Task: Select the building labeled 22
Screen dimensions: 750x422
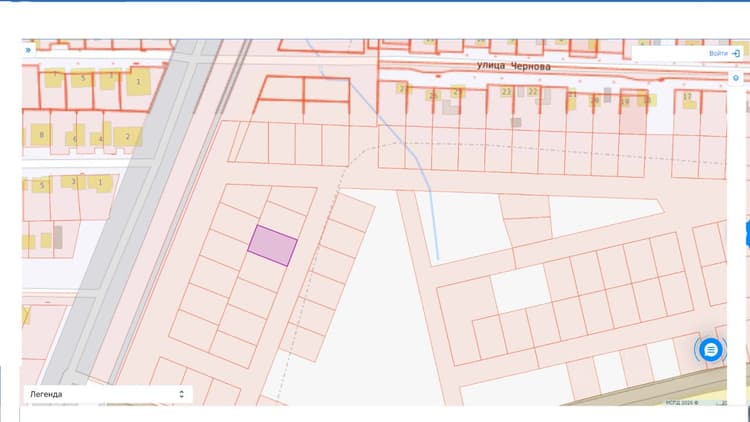Action: coord(532,92)
